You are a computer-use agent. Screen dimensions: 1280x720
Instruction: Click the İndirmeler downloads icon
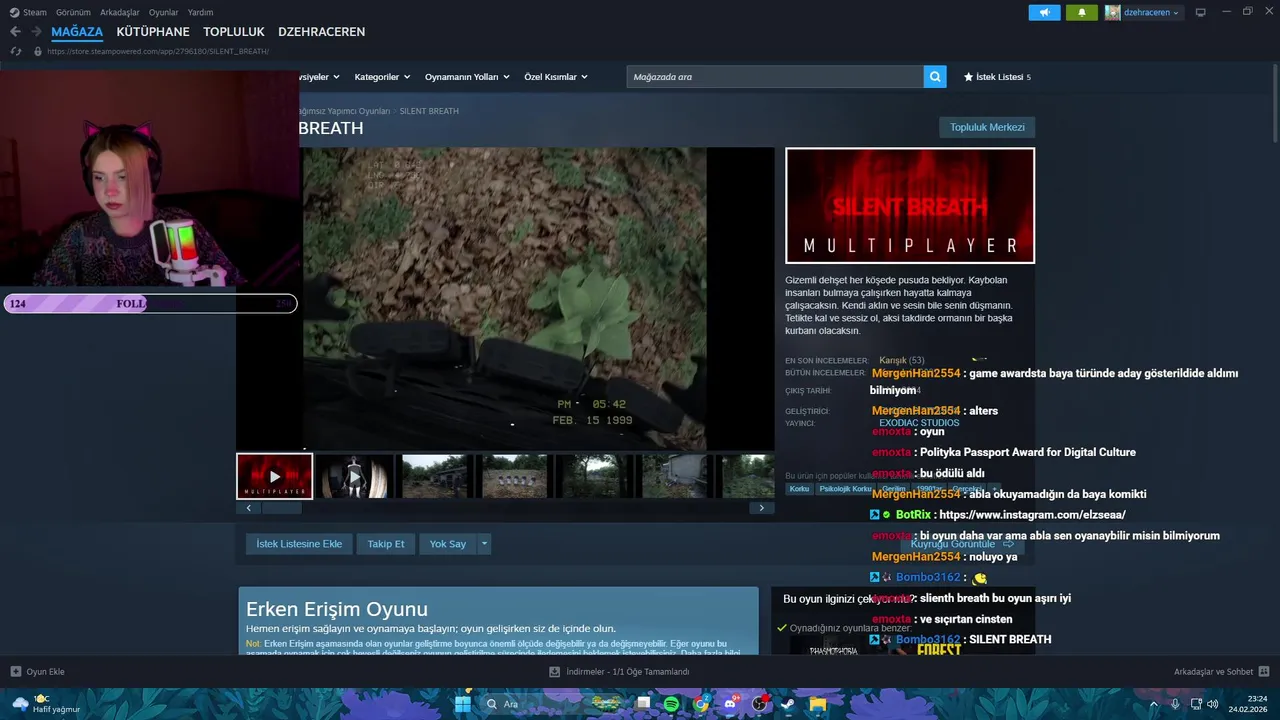[x=554, y=672]
